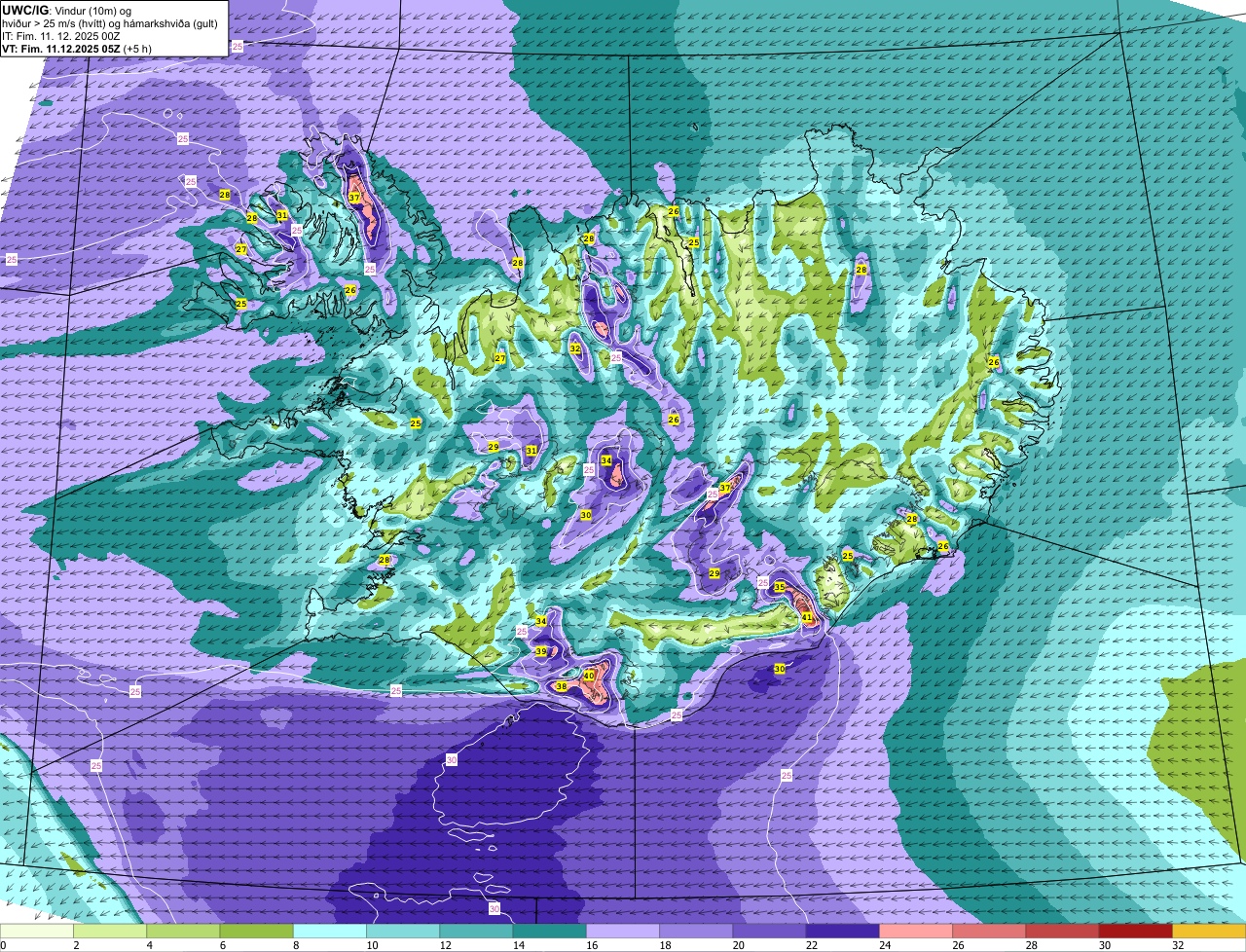Click the yellow gust label 41
The width and height of the screenshot is (1246, 952).
(x=807, y=617)
